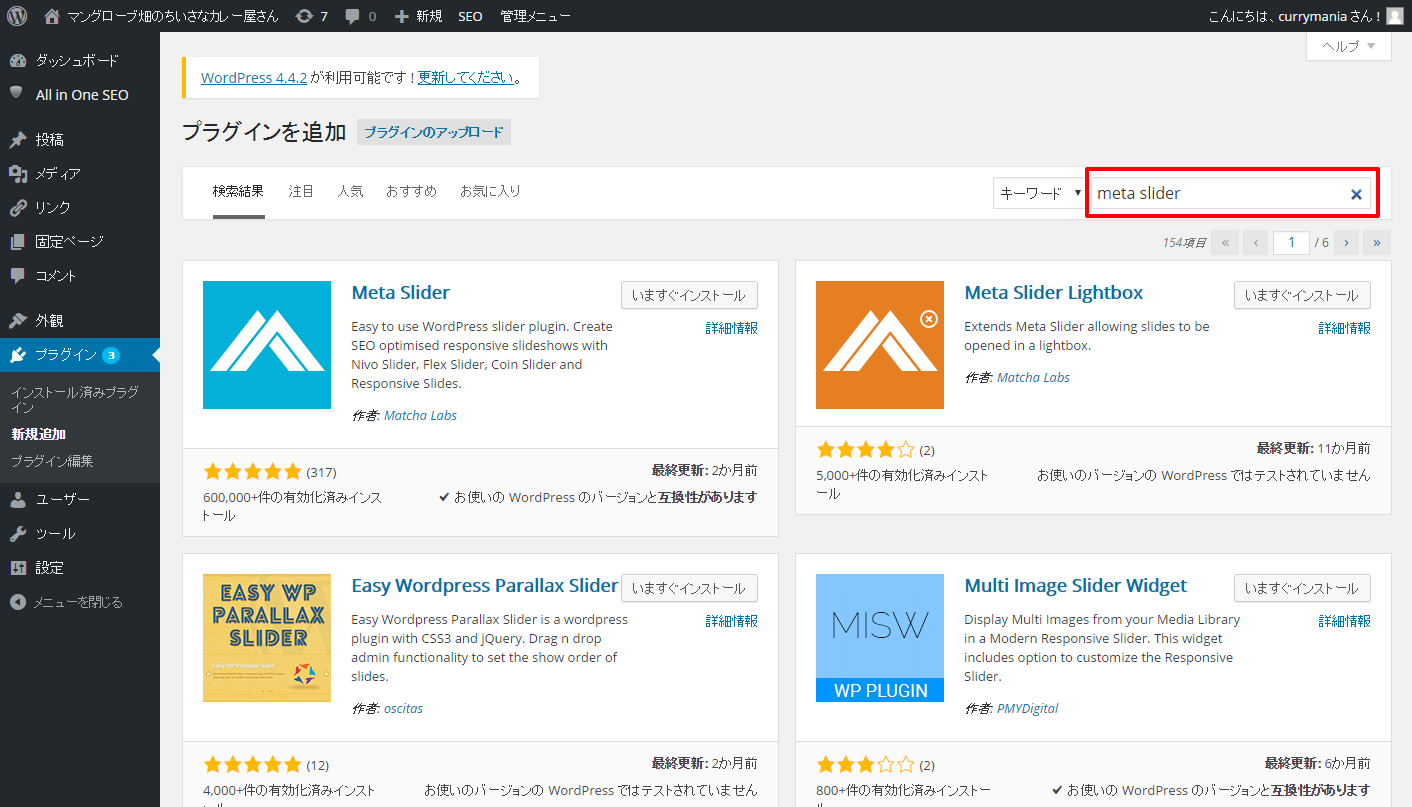Viewport: 1412px width, 807px height.
Task: Open Multi Image Slider Widget title
Action: click(1076, 586)
